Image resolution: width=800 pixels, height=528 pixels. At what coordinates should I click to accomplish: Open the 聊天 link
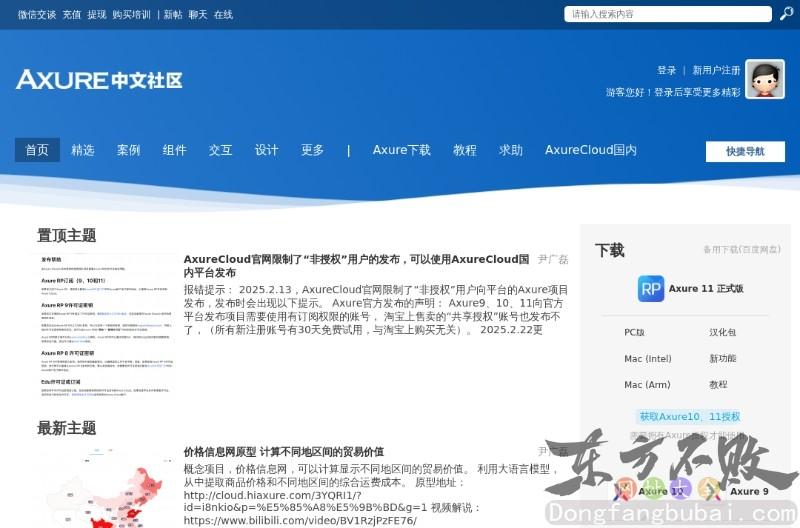198,15
